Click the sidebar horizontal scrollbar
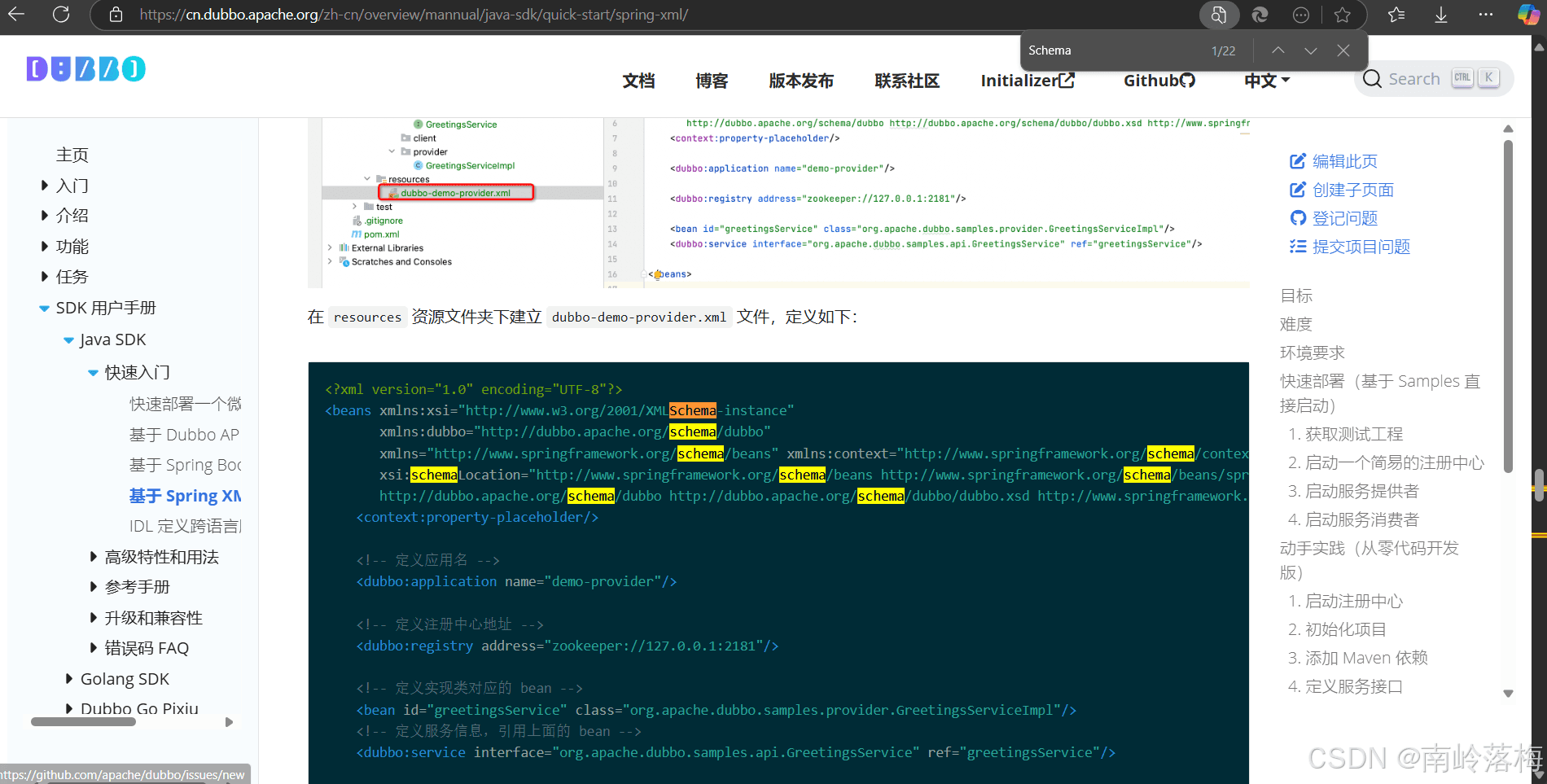Screen dimensions: 1547x784 point(83,722)
